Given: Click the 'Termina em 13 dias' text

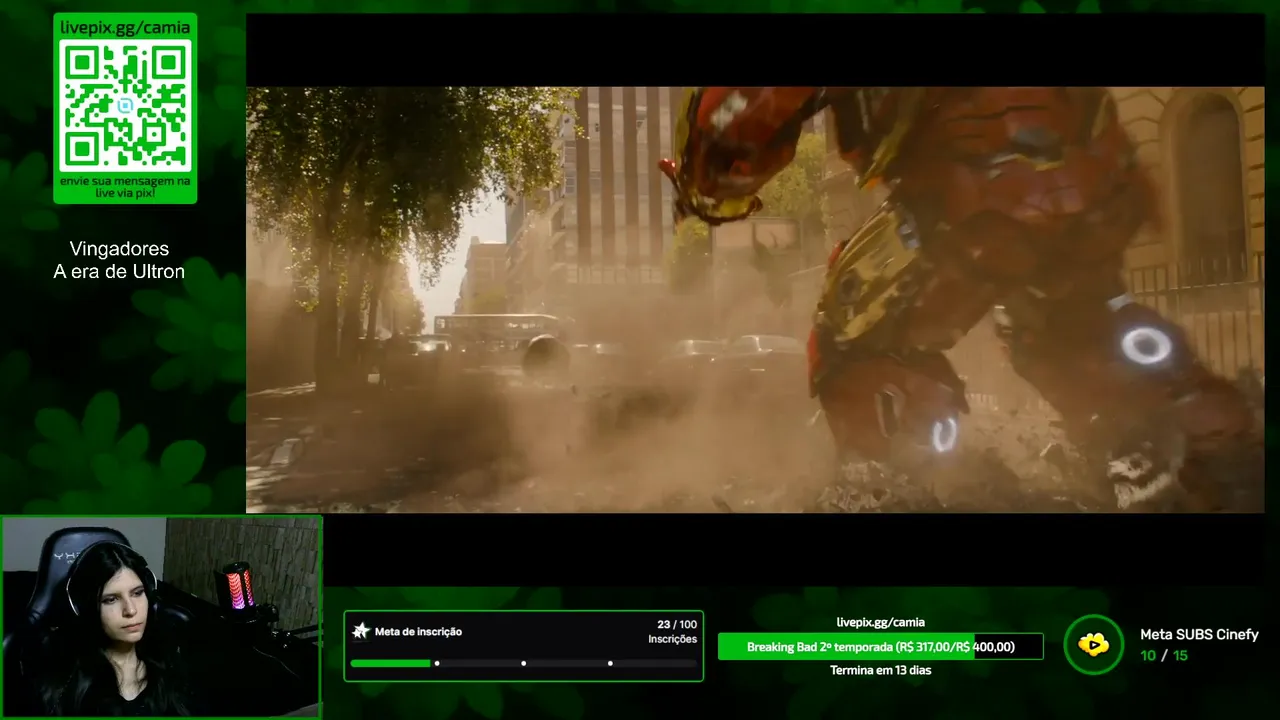Looking at the screenshot, I should [880, 670].
